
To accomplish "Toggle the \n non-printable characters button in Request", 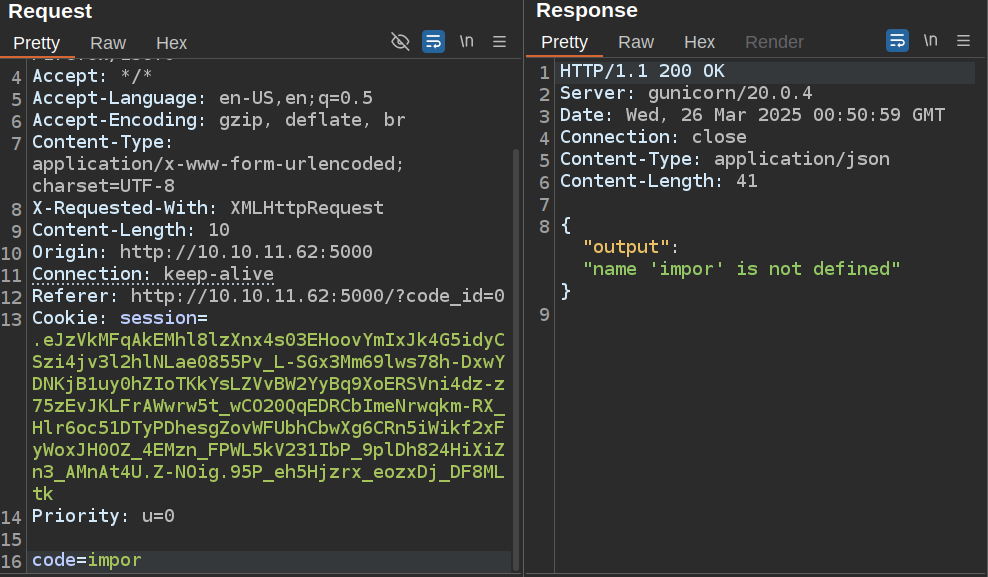I will point(466,41).
